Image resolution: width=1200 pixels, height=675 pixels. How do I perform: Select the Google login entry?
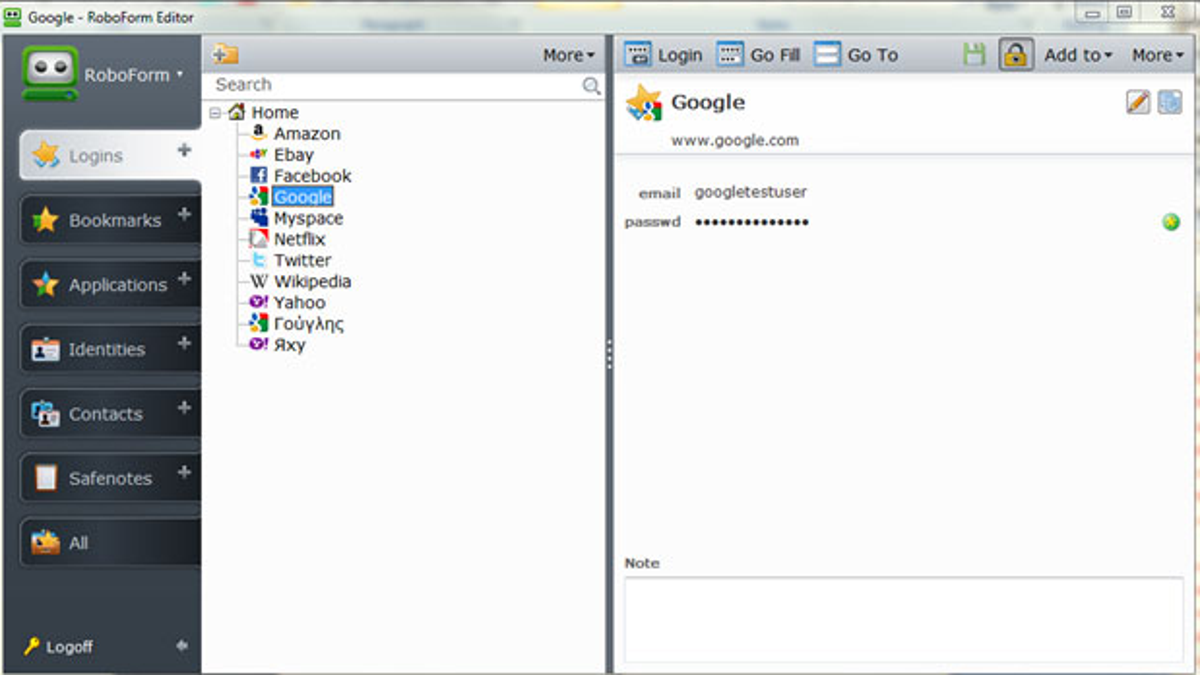click(303, 197)
